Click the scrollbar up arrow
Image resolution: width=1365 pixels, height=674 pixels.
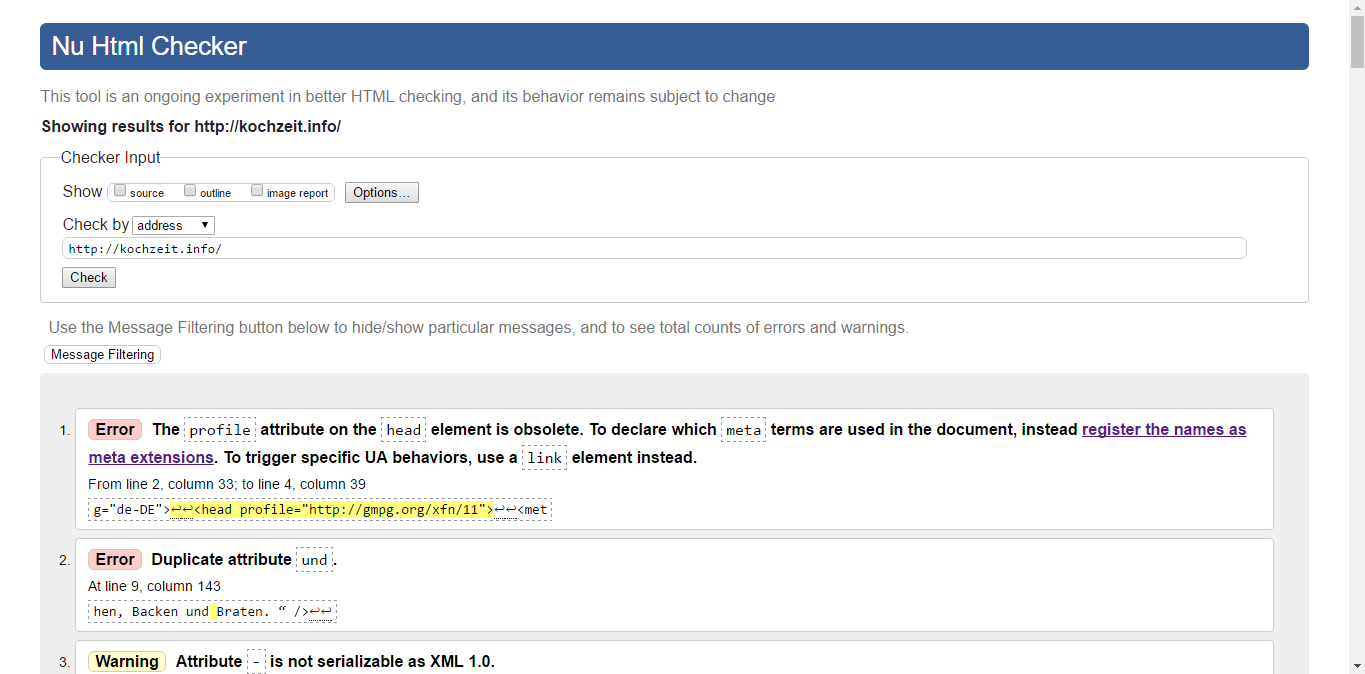click(x=1356, y=8)
